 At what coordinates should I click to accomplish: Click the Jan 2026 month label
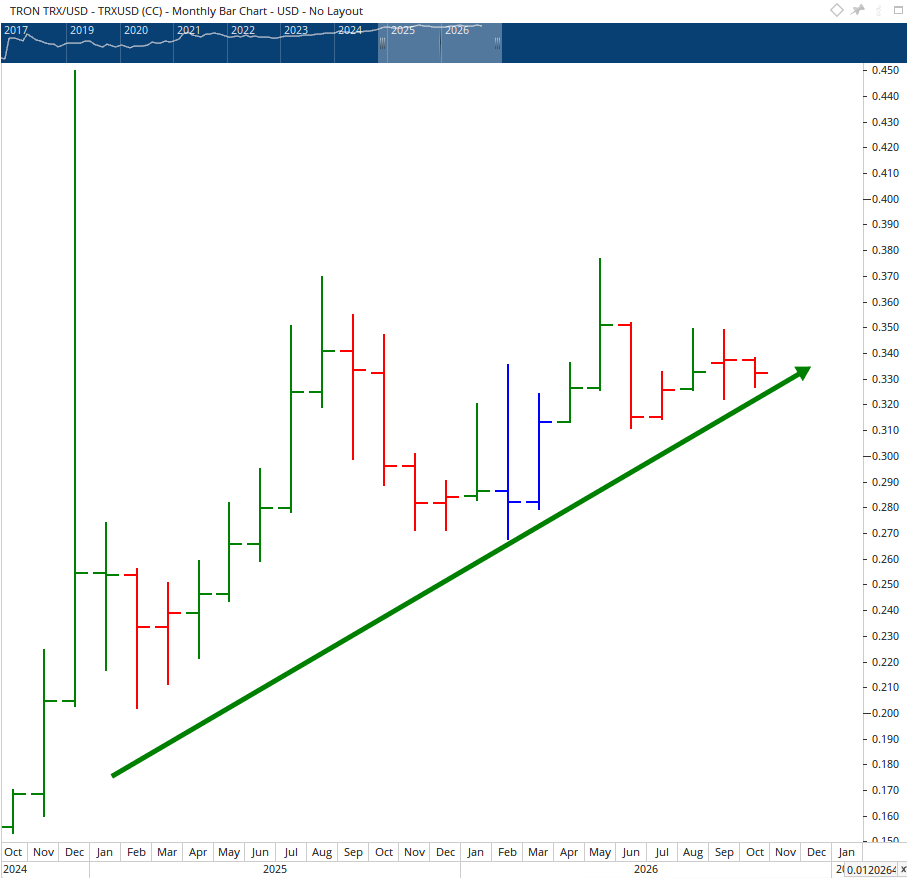[475, 852]
